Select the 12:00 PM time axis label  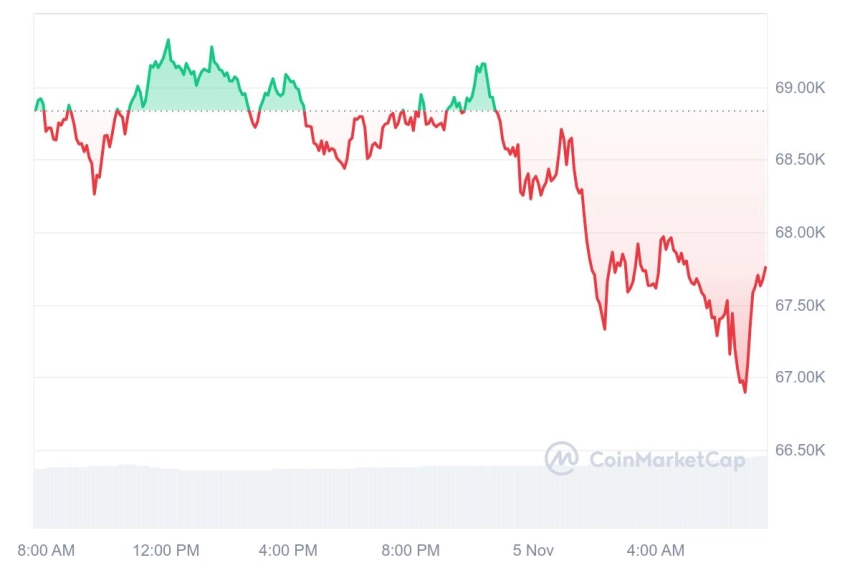click(166, 550)
